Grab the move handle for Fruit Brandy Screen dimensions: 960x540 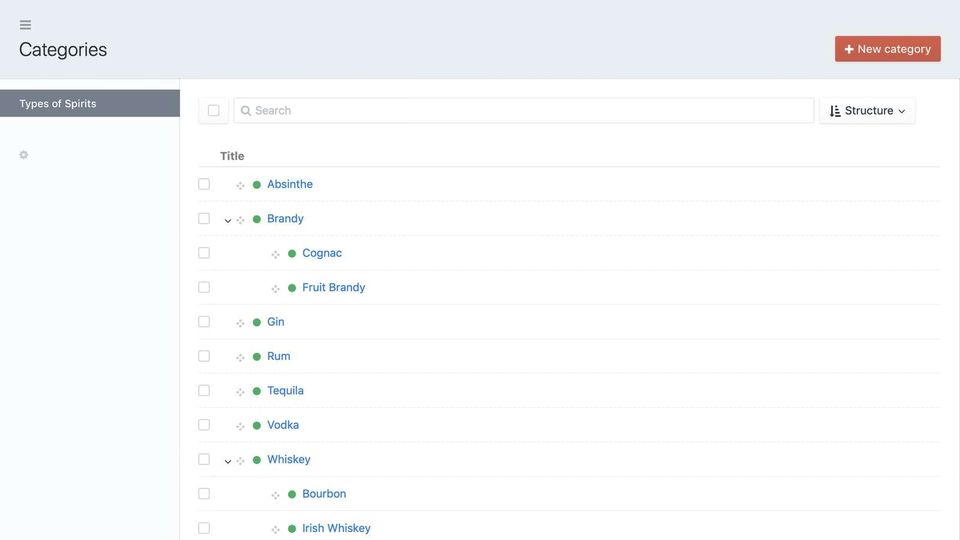coord(276,288)
